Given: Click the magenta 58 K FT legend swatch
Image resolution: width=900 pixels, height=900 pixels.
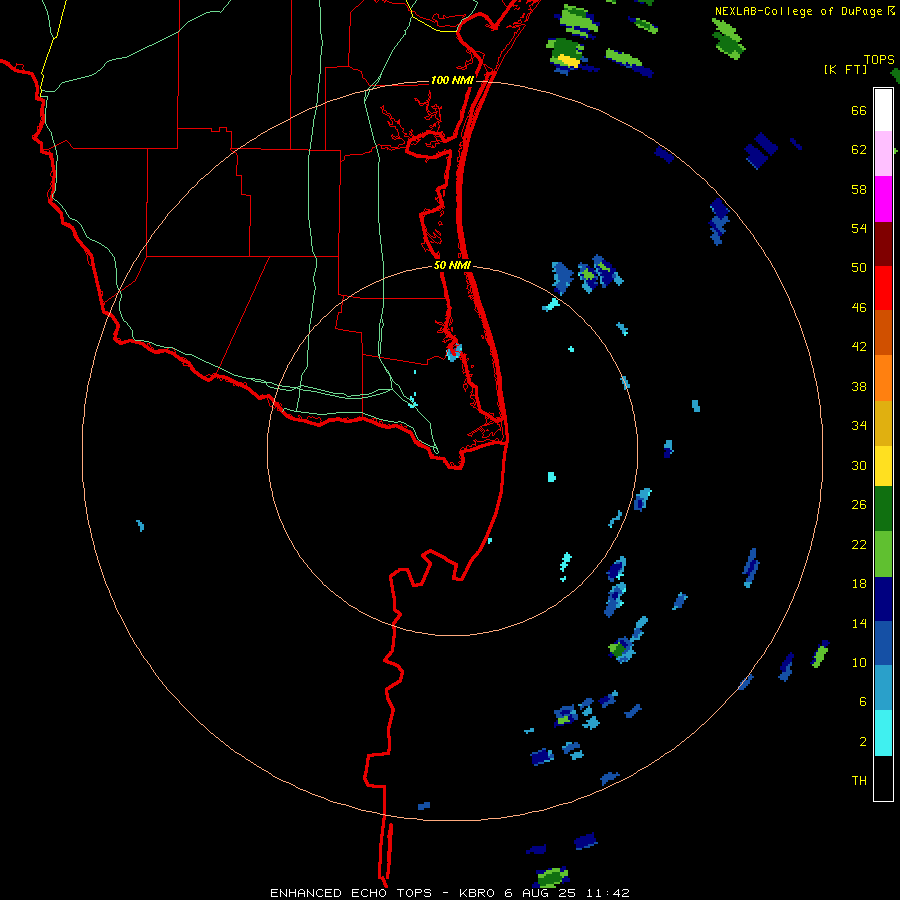Looking at the screenshot, I should point(883,199).
